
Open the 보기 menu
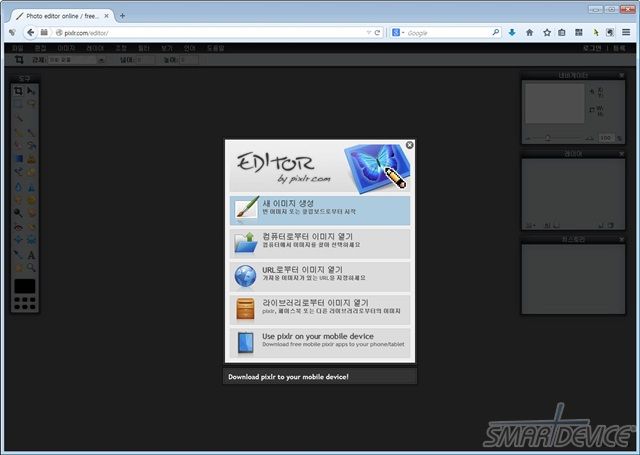click(x=167, y=48)
